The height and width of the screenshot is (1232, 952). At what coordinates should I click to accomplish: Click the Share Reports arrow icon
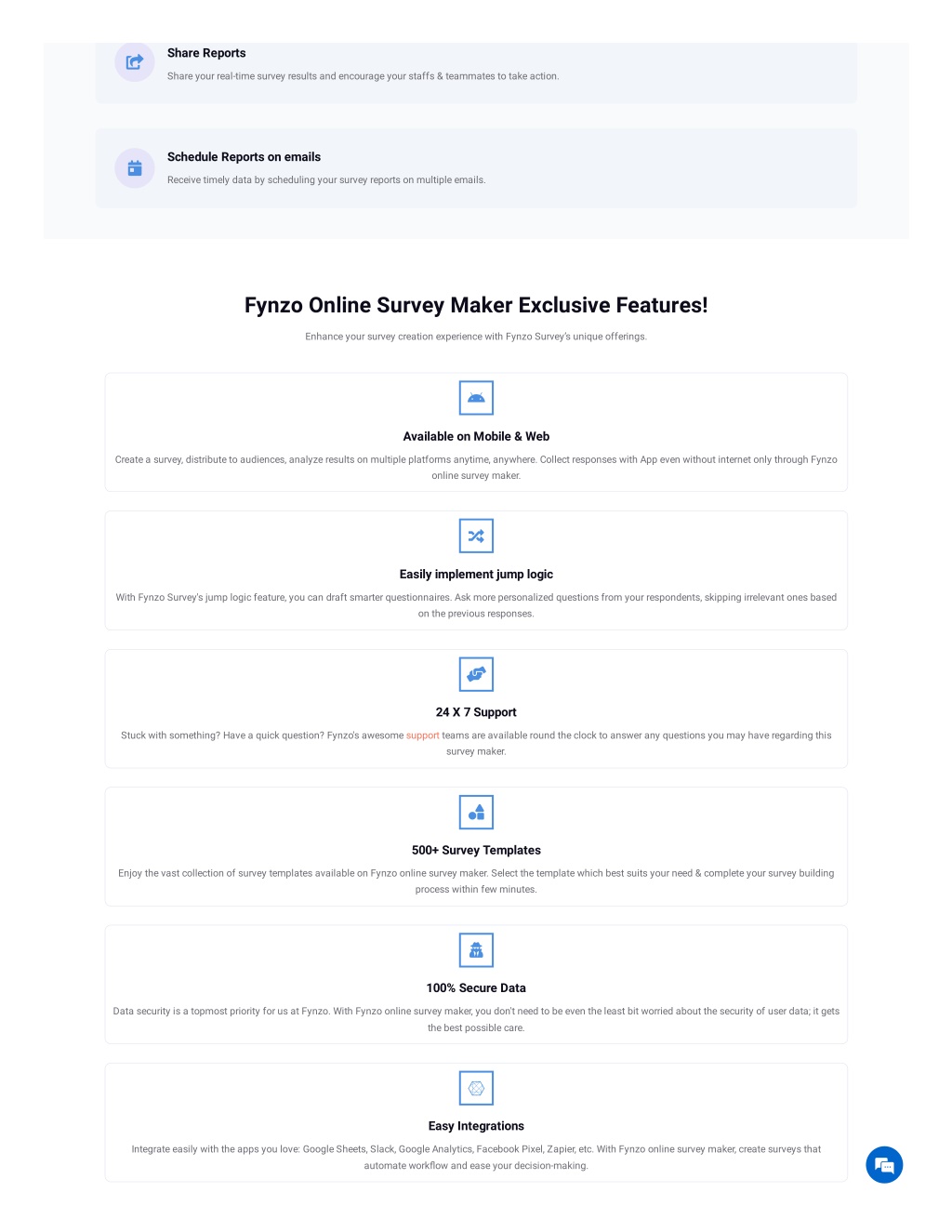(x=135, y=62)
